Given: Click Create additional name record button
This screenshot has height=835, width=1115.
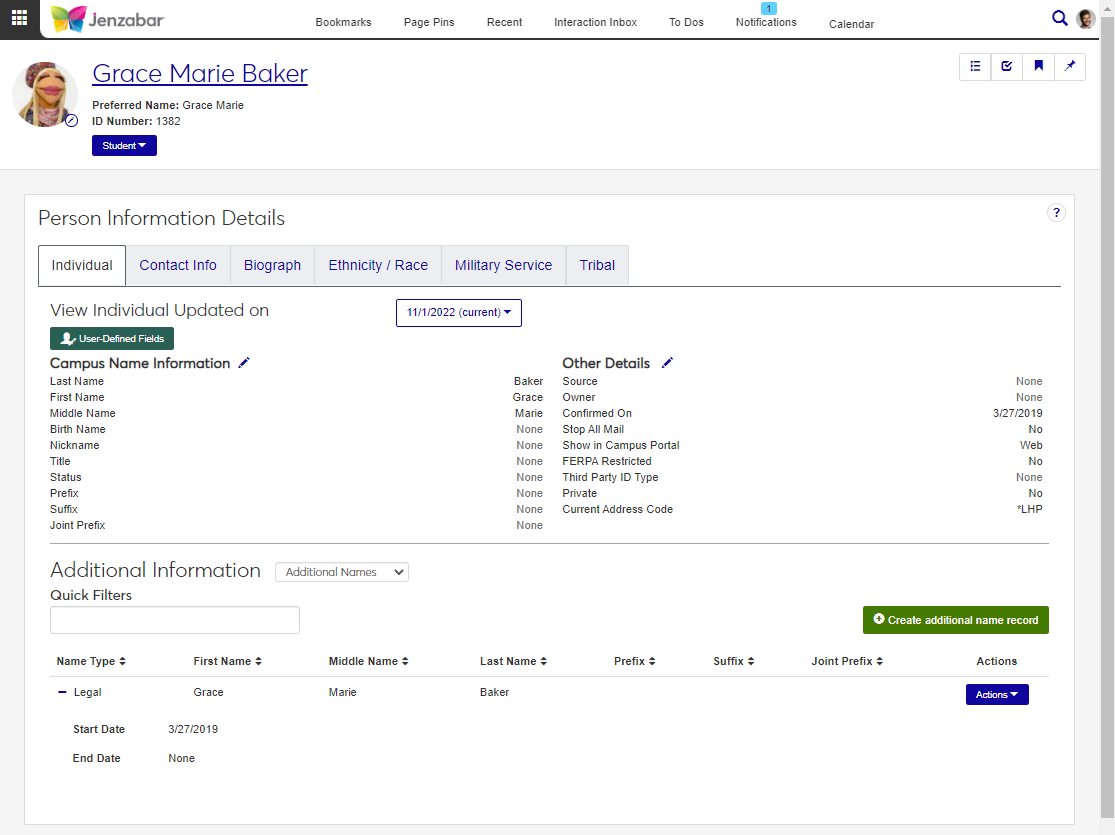Looking at the screenshot, I should pos(955,620).
